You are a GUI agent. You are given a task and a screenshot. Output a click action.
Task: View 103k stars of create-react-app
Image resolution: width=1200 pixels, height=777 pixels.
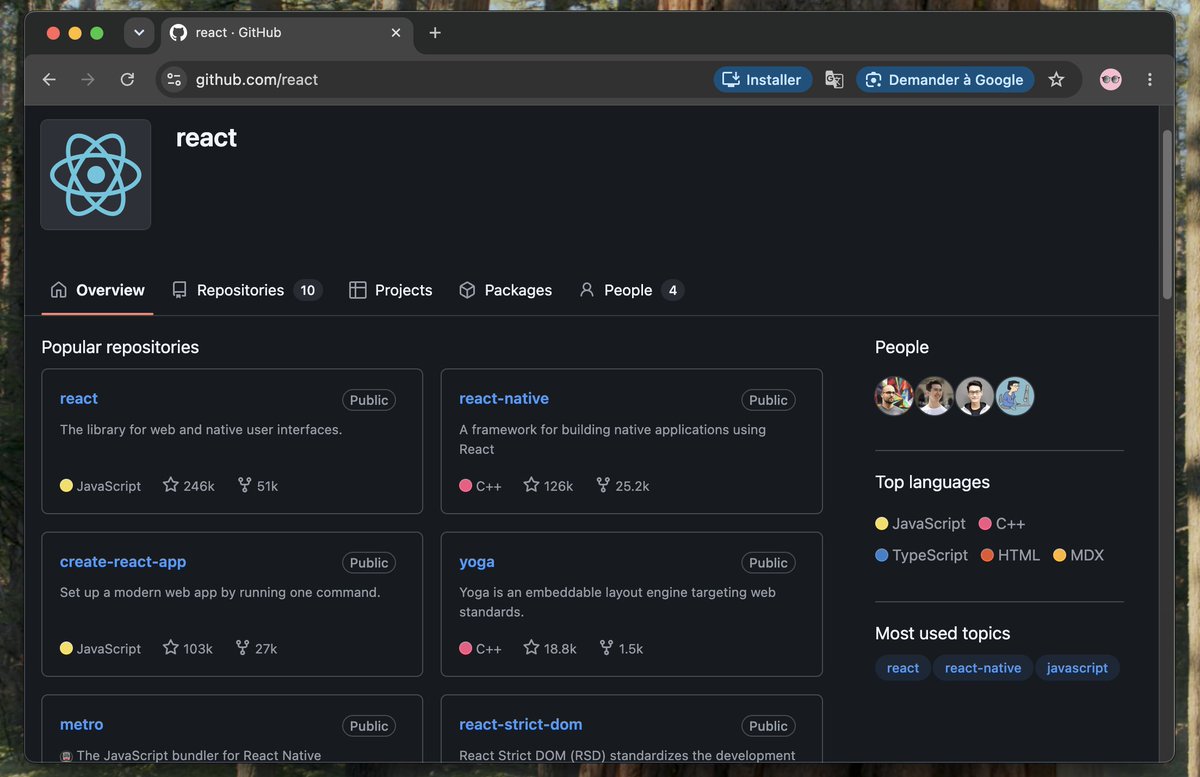pos(188,648)
